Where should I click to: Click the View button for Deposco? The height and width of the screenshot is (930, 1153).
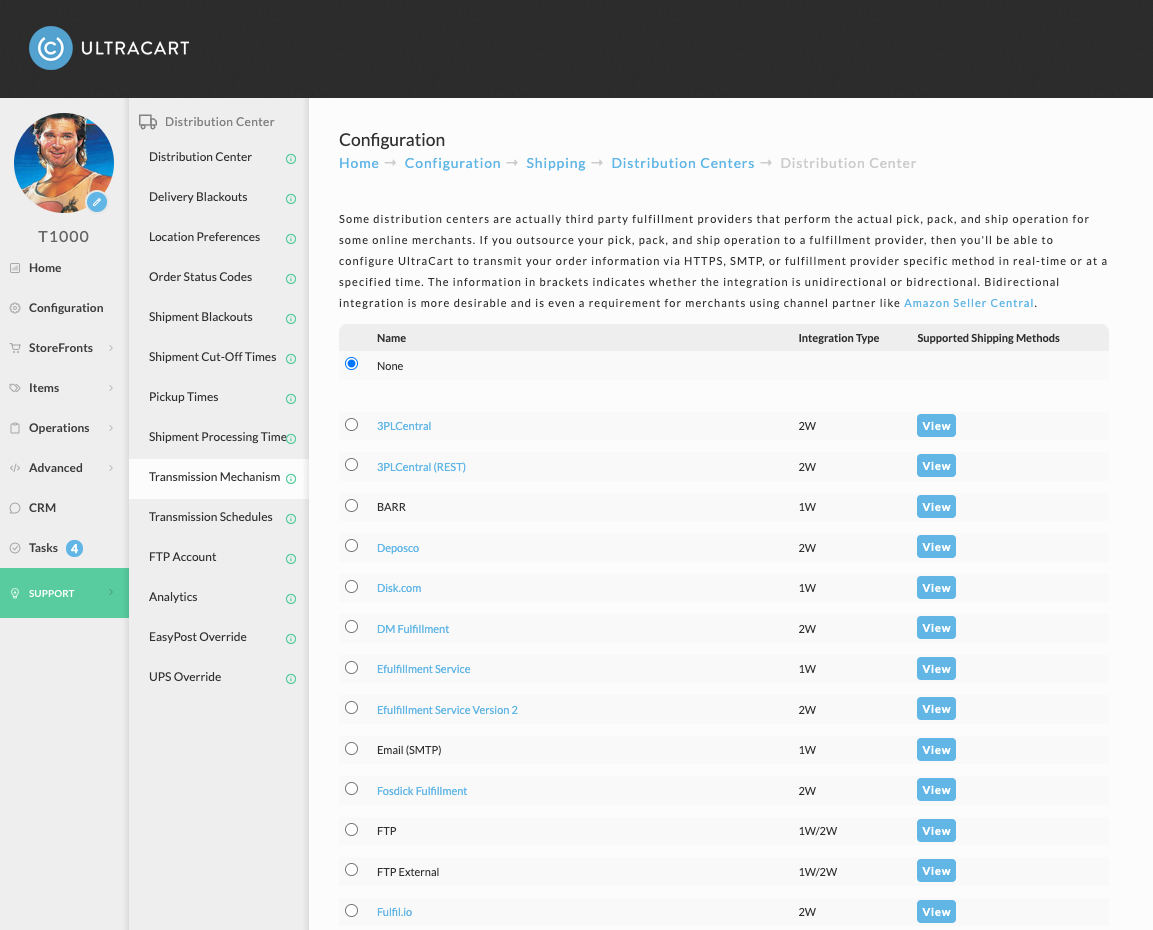click(x=936, y=547)
